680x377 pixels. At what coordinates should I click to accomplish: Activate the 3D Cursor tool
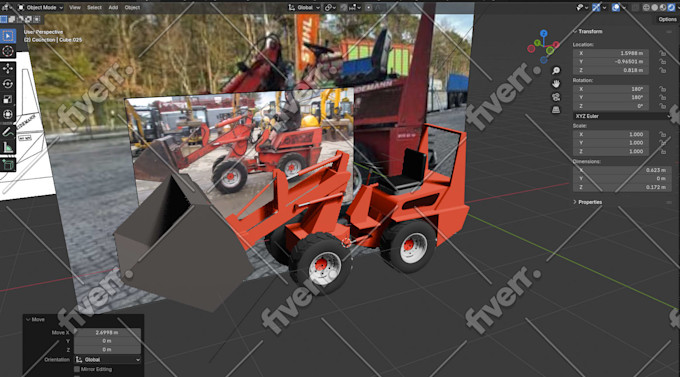[x=8, y=52]
